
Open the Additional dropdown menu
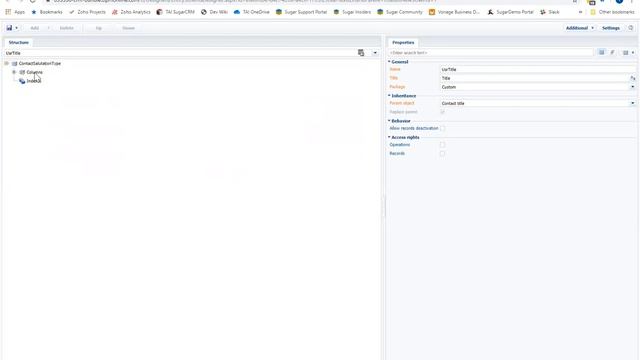tap(580, 28)
